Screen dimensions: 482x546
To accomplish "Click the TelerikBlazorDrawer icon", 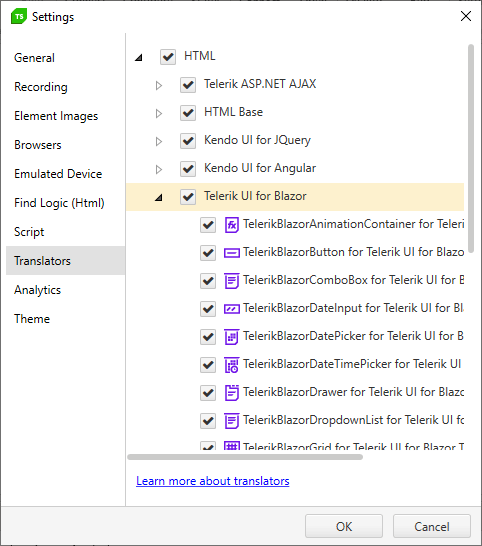I will pos(232,393).
